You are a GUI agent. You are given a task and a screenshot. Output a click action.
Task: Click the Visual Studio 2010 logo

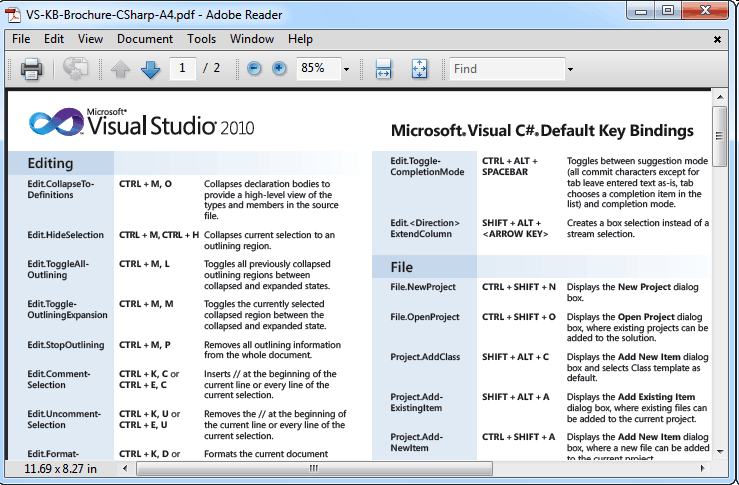click(141, 122)
